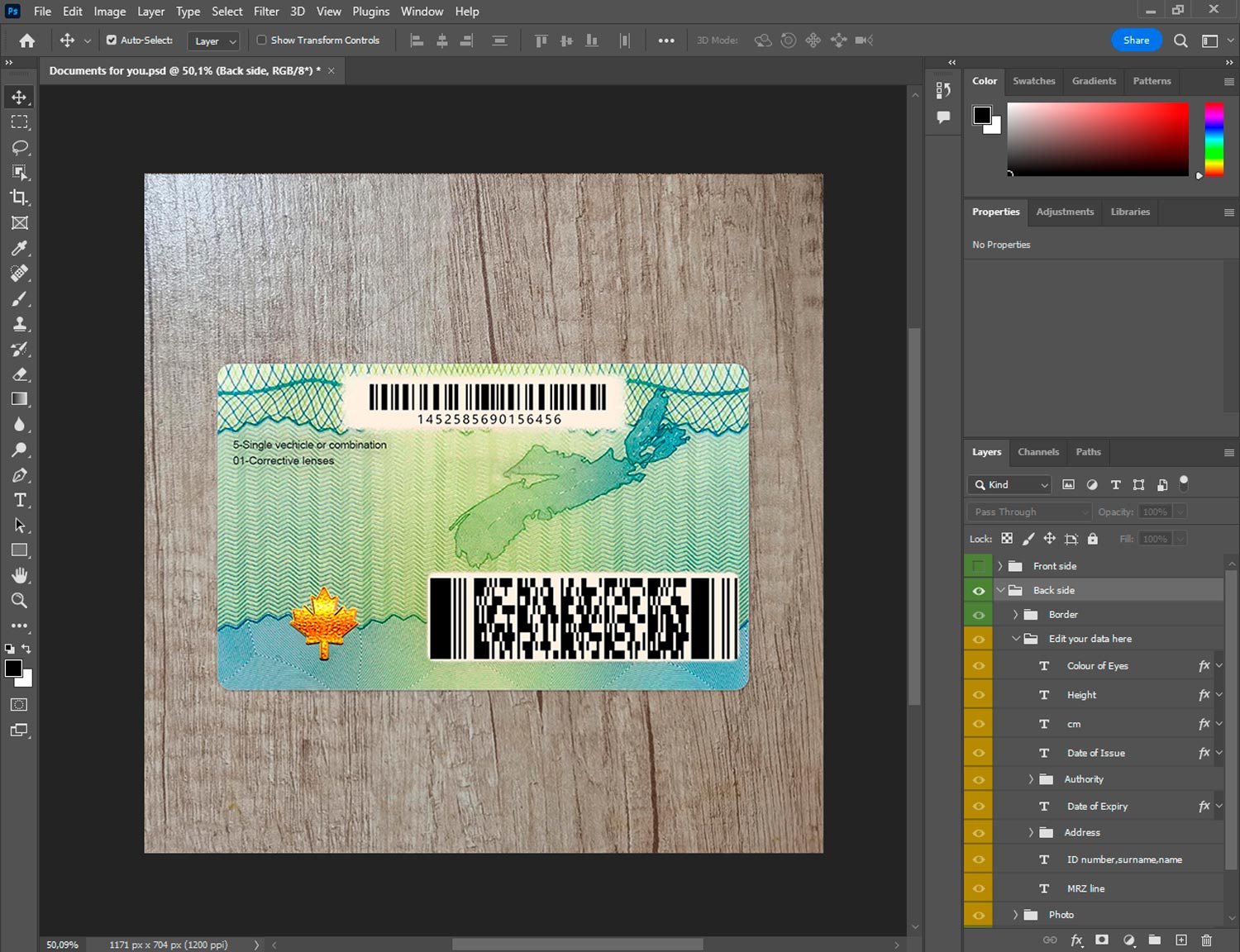Screen dimensions: 1240x952
Task: Open the Filter menu
Action: point(266,12)
